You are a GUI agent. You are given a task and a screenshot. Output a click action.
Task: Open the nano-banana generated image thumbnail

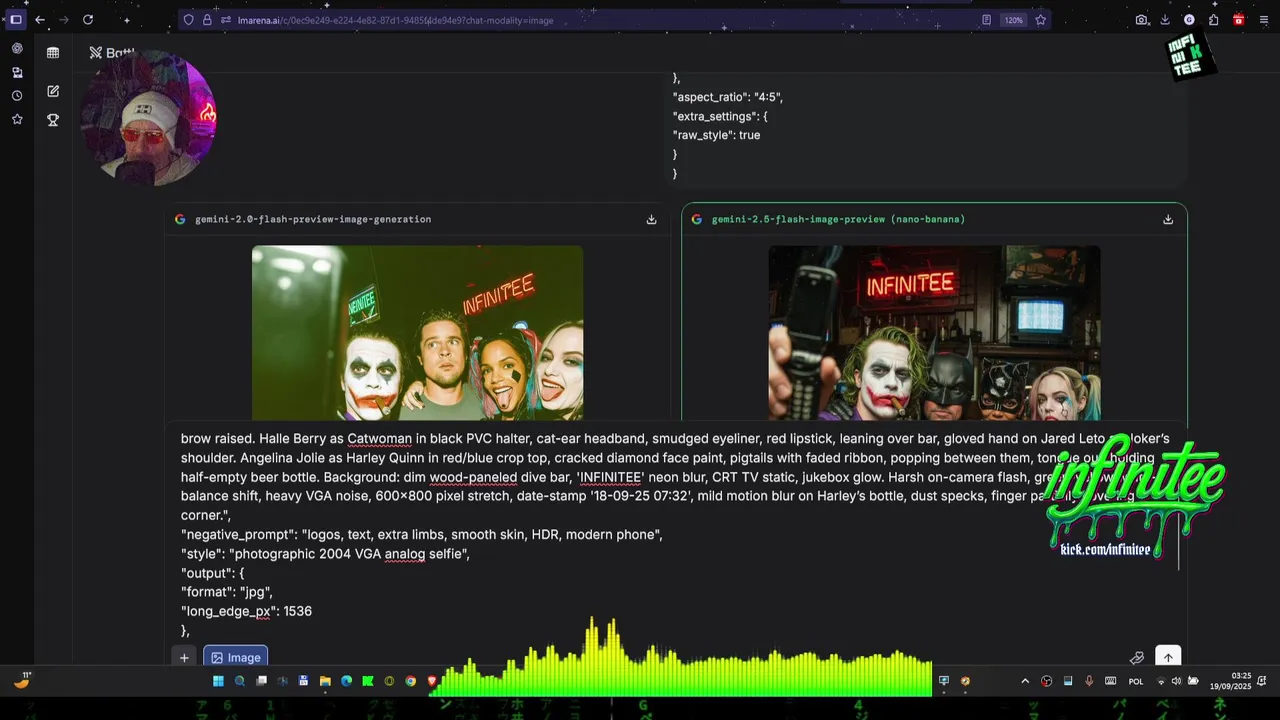coord(934,333)
